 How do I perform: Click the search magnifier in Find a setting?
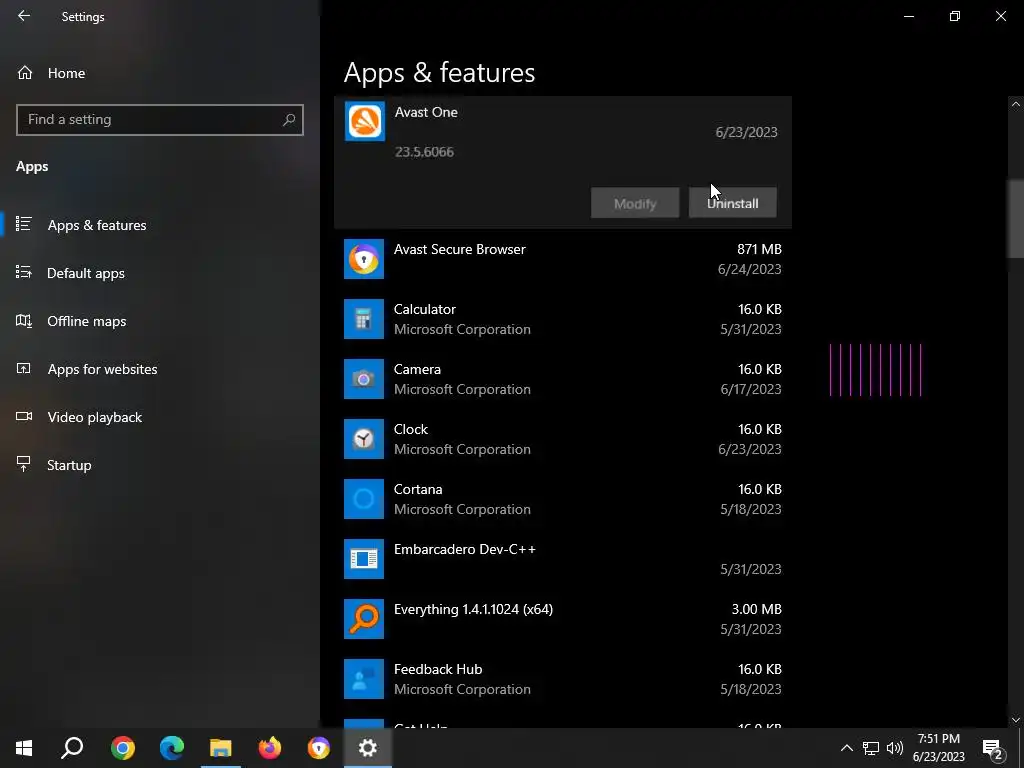click(x=289, y=120)
